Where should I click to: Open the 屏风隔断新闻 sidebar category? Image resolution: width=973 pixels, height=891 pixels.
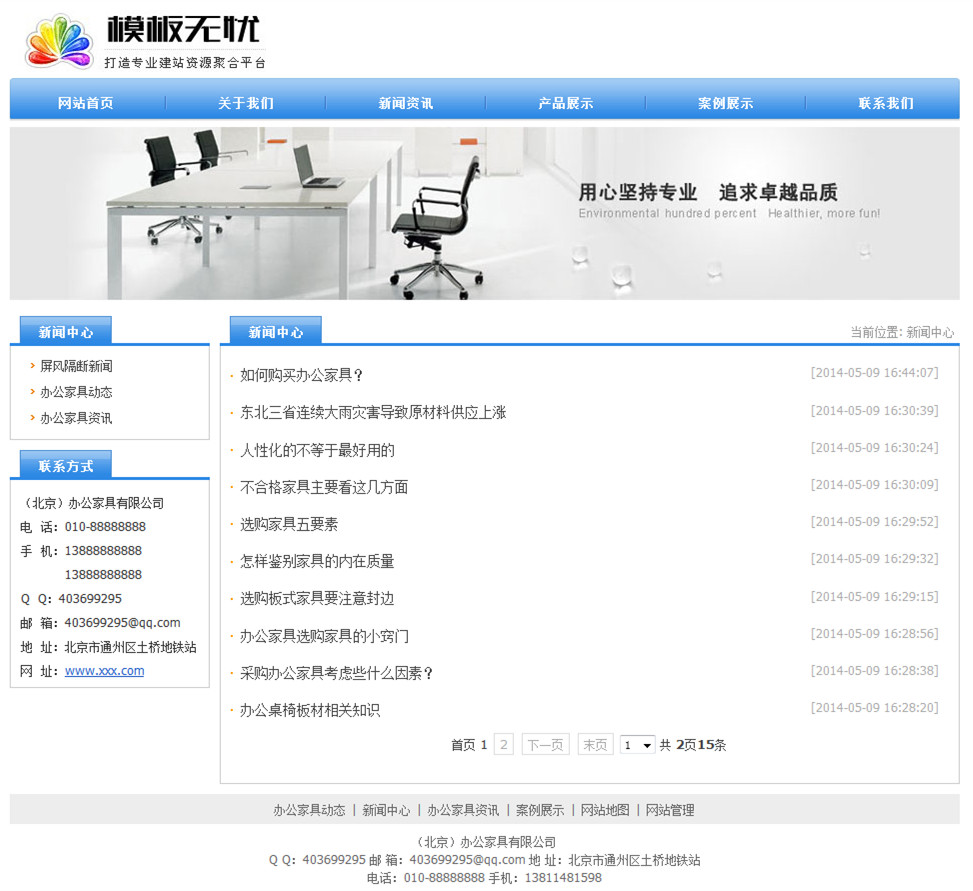(76, 366)
